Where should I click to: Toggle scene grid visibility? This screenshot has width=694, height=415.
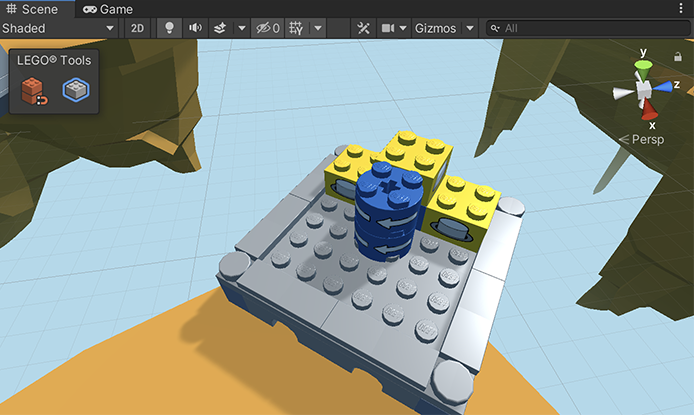[296, 28]
